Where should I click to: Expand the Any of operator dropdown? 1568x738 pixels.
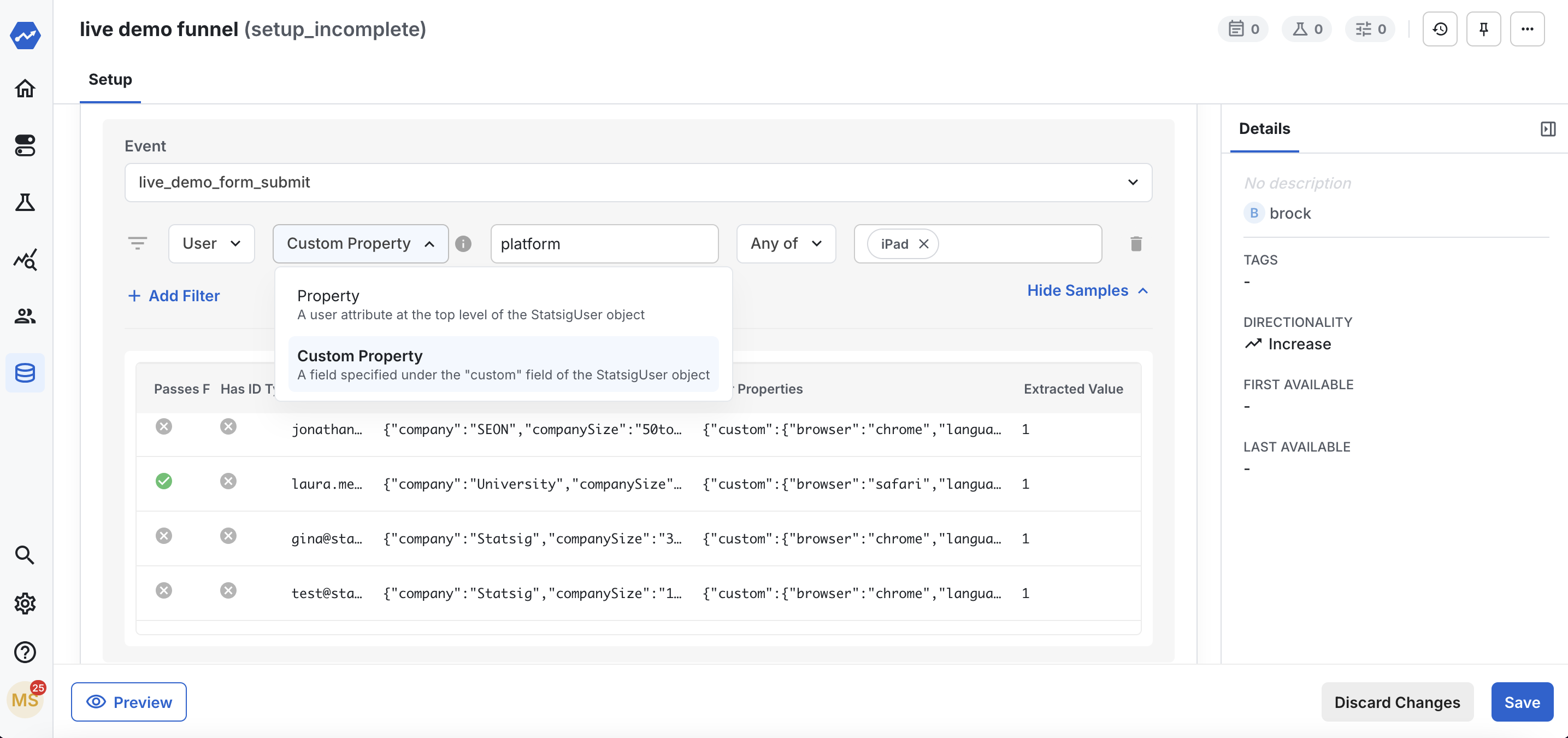coord(786,243)
